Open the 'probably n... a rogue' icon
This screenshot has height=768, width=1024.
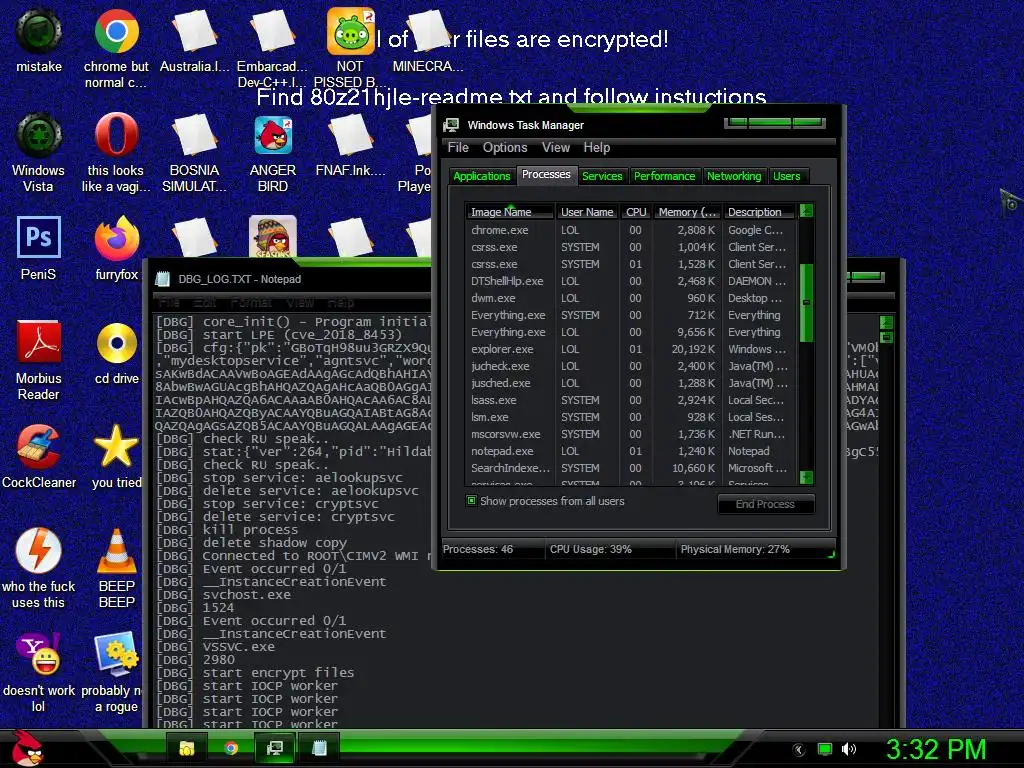112,673
